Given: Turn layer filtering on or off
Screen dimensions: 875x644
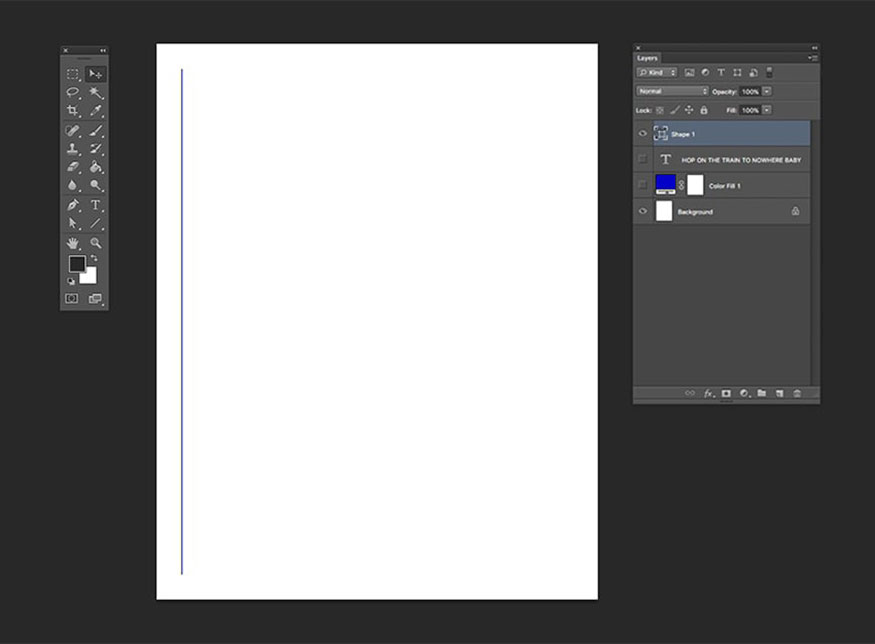Looking at the screenshot, I should [x=769, y=72].
